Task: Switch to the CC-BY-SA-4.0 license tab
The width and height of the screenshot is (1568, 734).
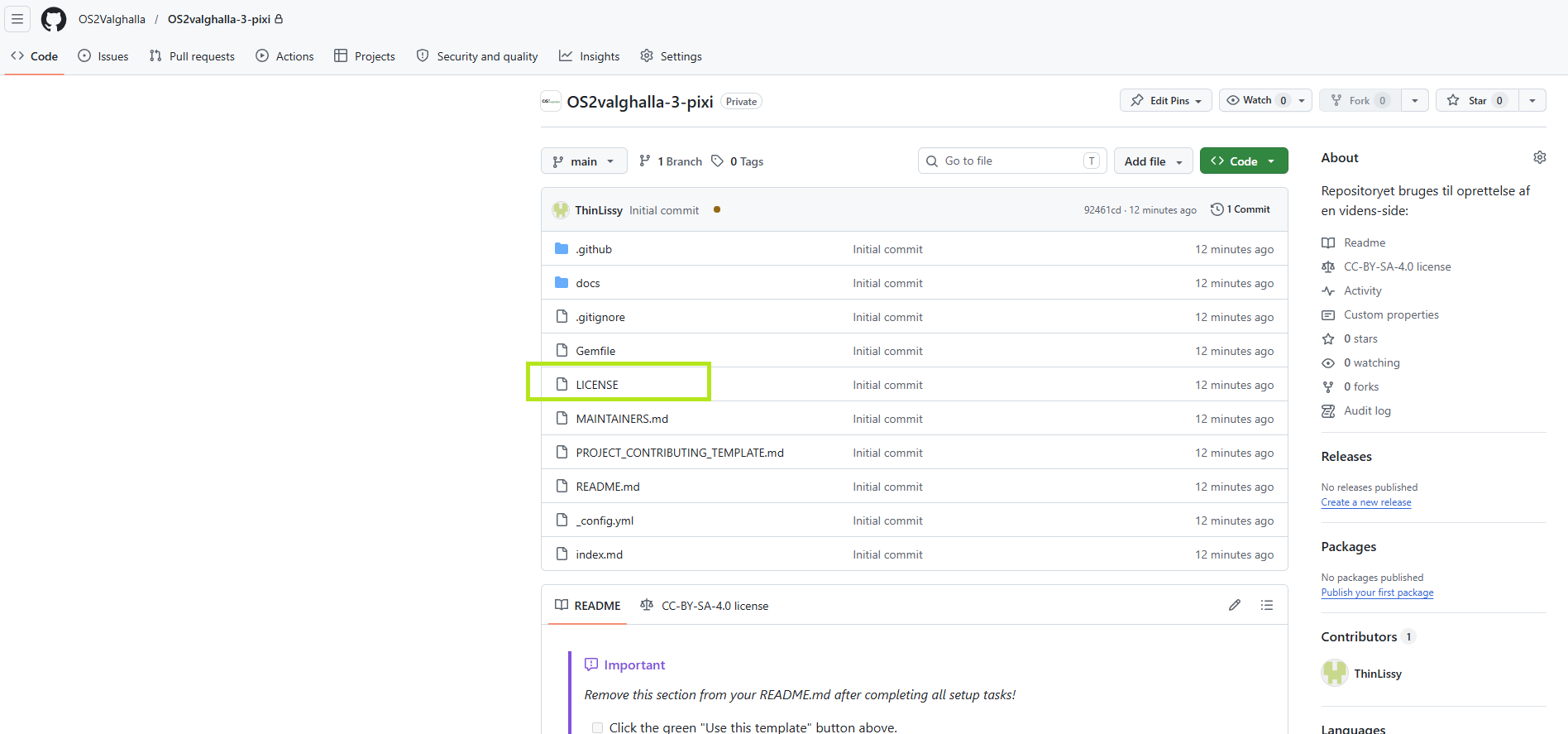Action: click(705, 606)
